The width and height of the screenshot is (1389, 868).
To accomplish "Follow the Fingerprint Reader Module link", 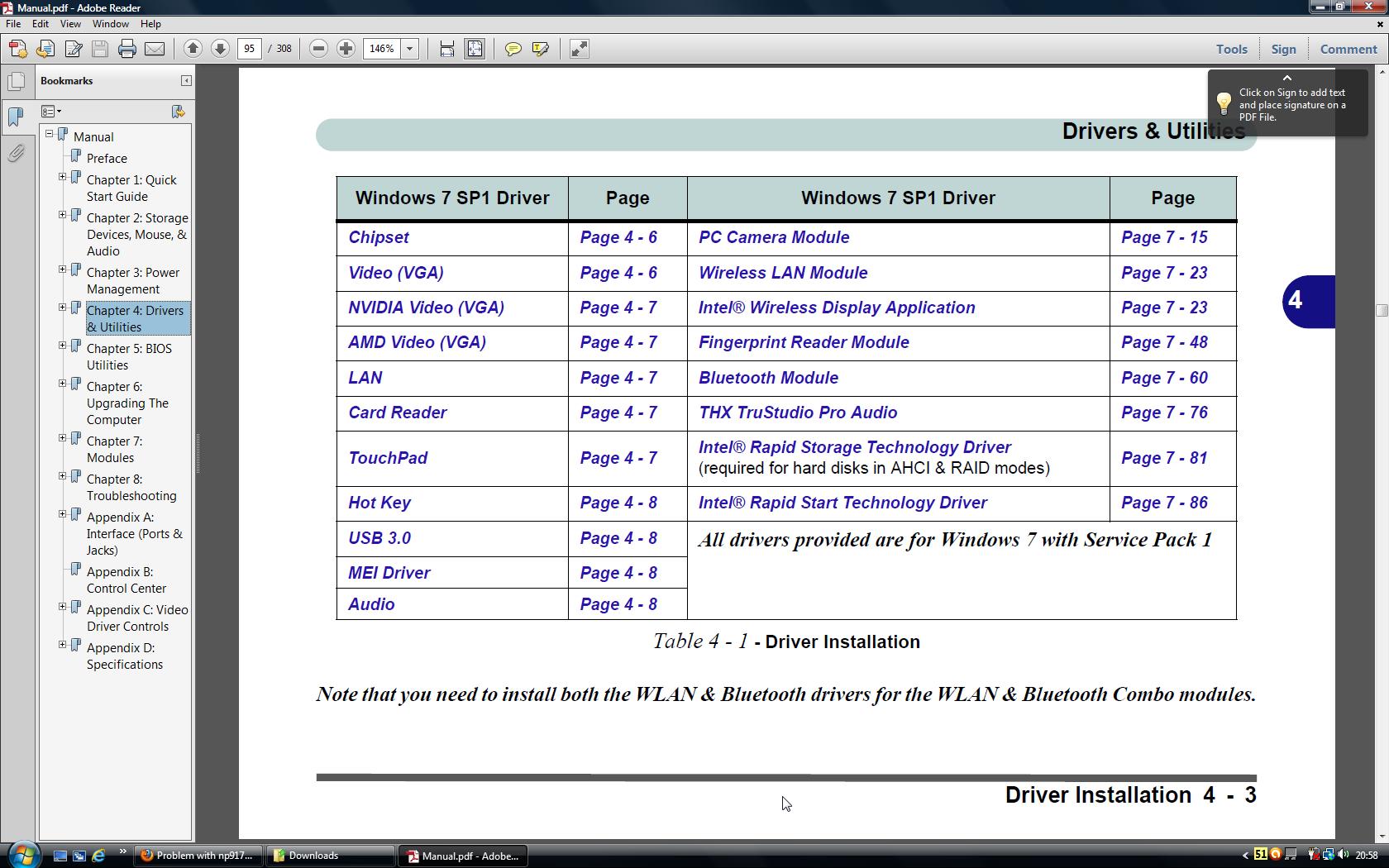I will click(804, 342).
